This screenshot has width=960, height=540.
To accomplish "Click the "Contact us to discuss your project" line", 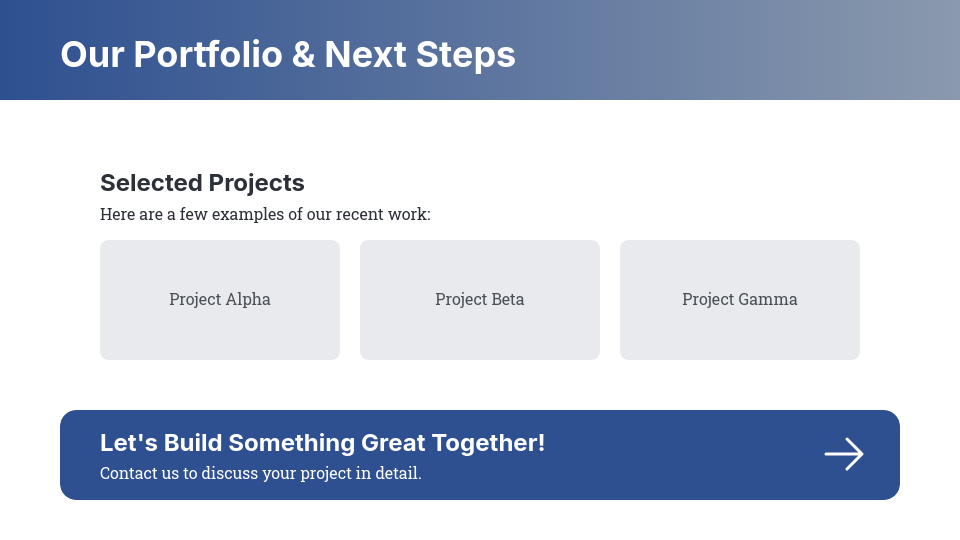I will click(261, 473).
